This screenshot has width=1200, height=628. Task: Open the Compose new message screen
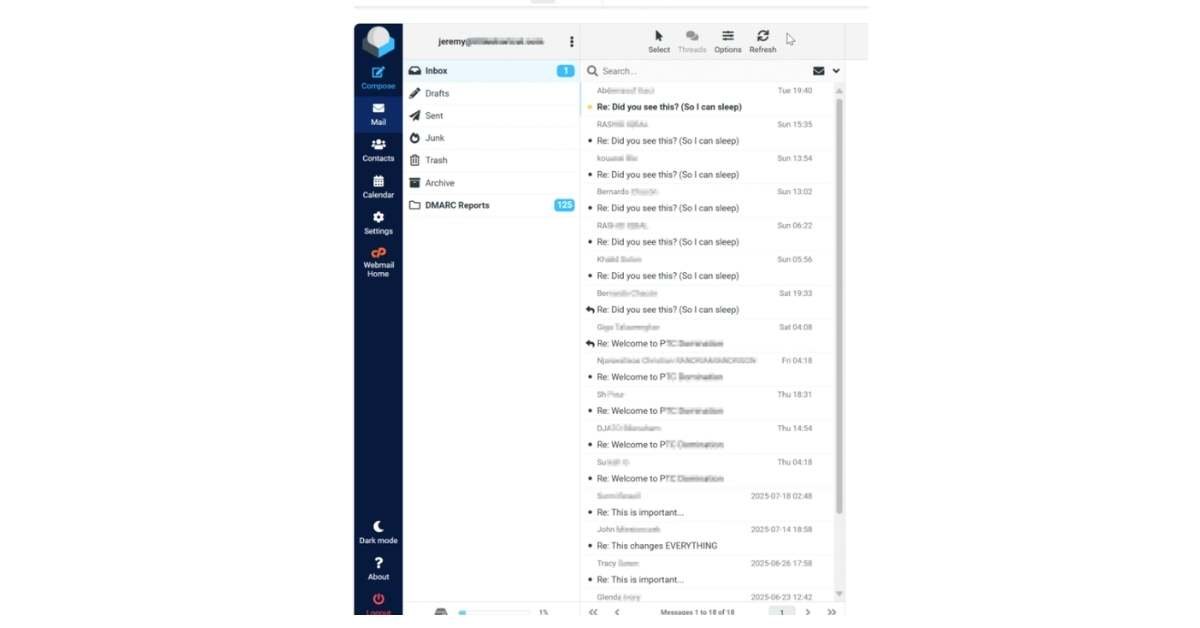tap(378, 78)
